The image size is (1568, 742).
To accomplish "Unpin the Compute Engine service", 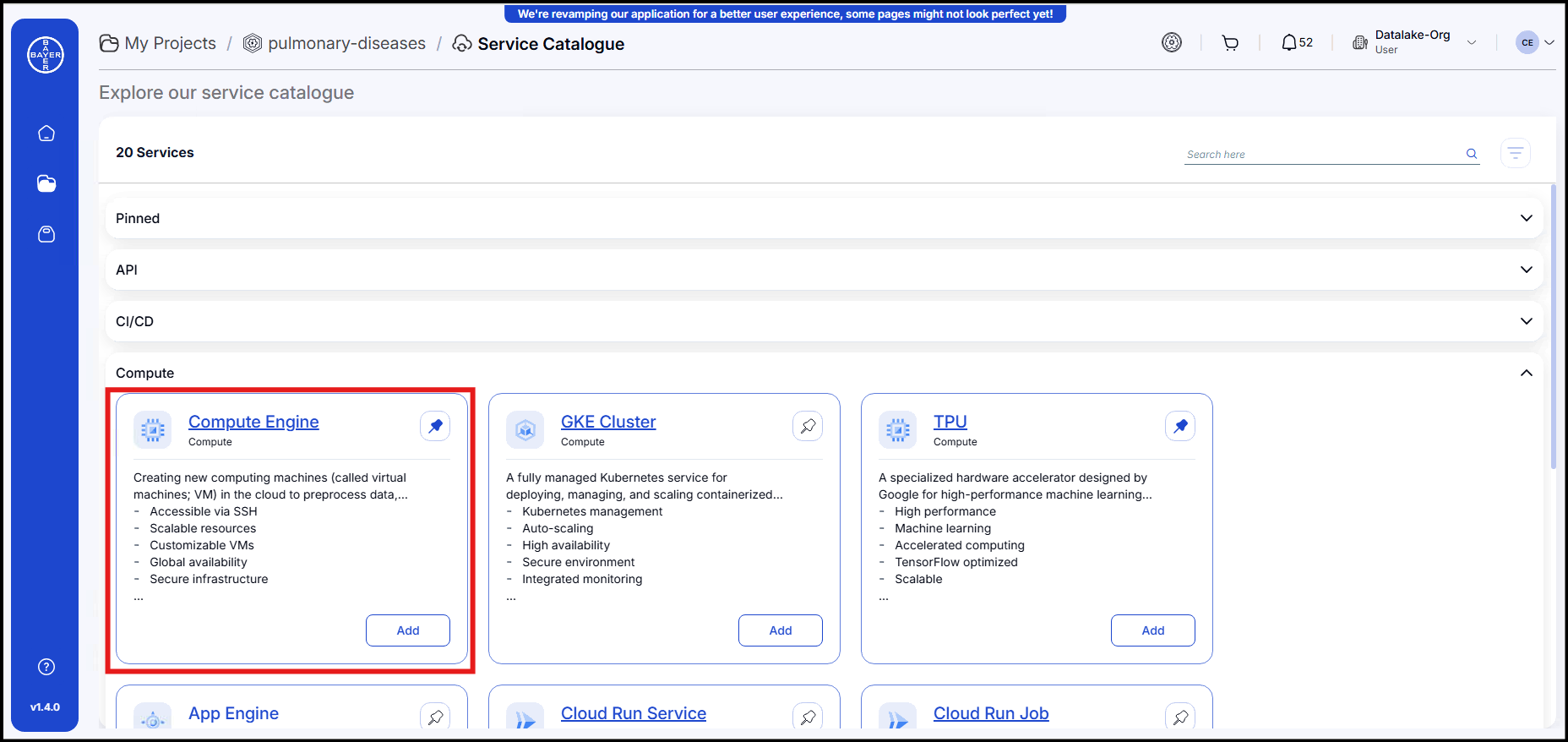I will [435, 426].
